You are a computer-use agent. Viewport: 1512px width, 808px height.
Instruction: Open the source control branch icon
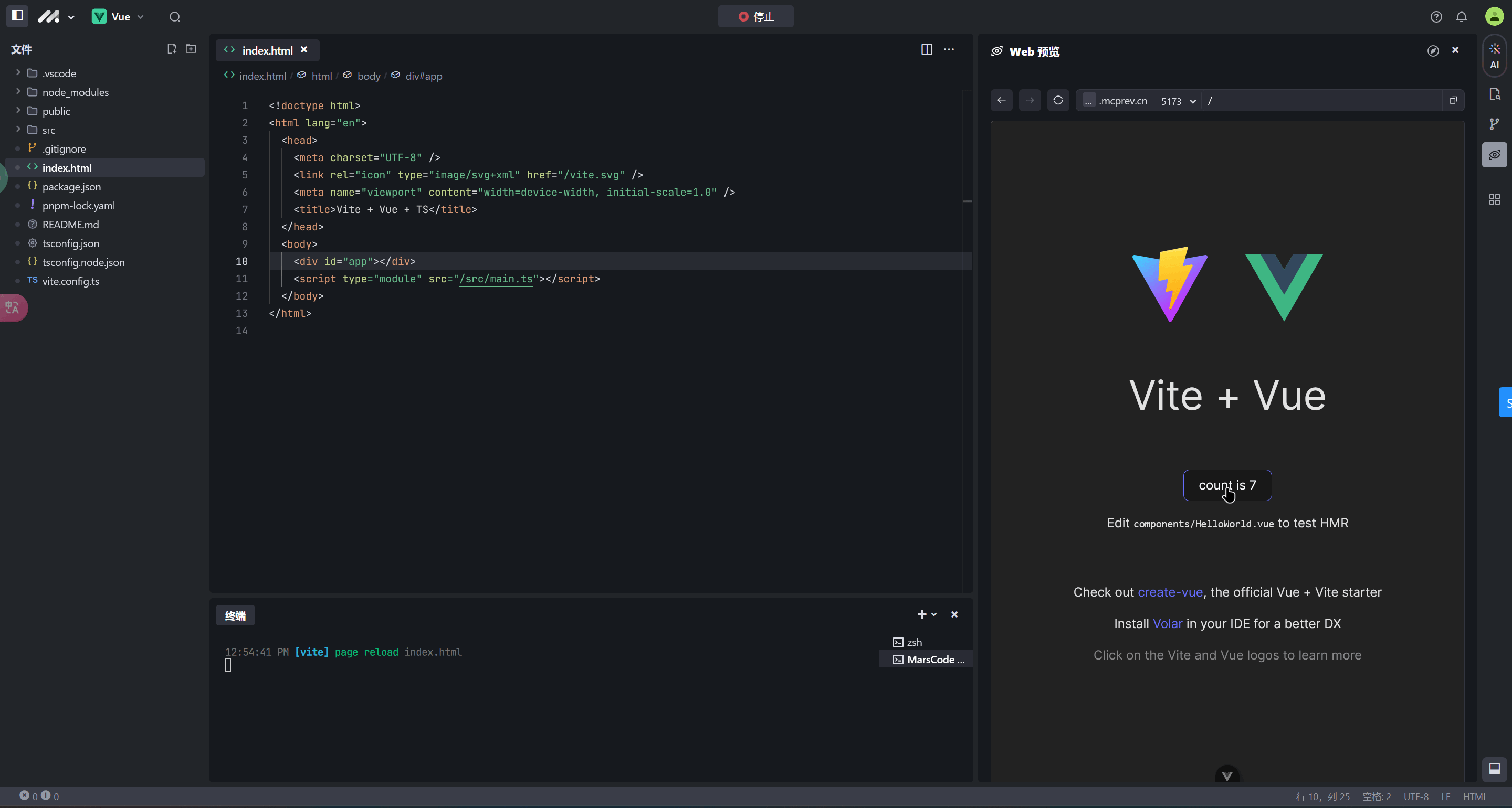coord(1494,124)
